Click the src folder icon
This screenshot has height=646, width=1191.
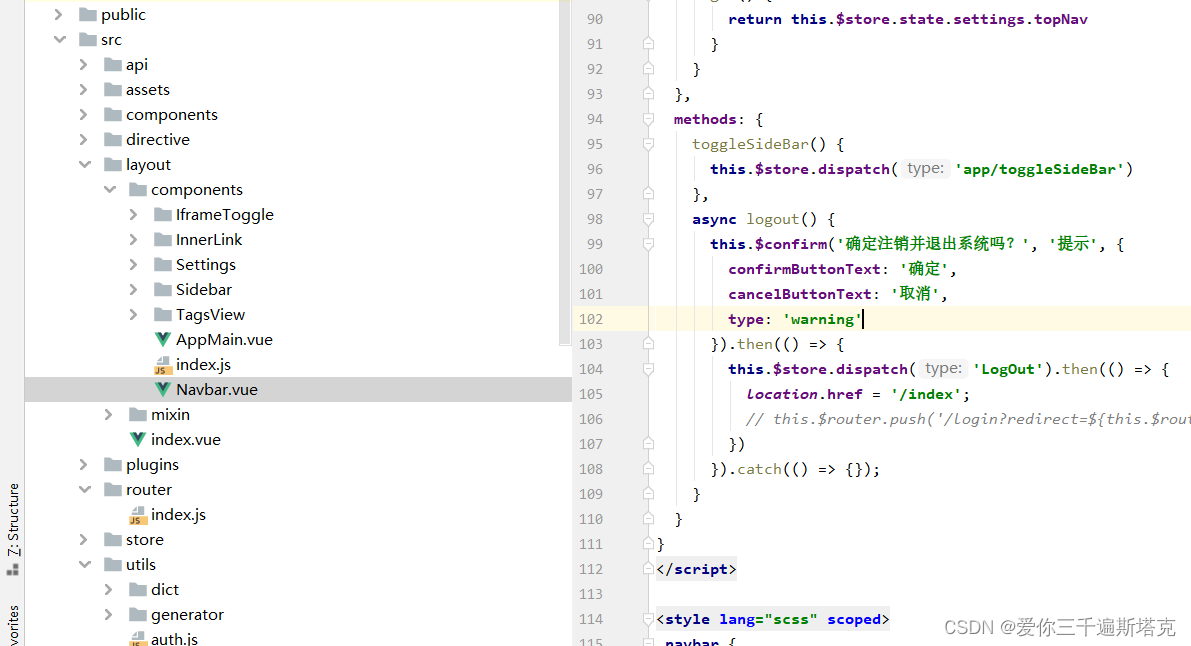coord(88,40)
